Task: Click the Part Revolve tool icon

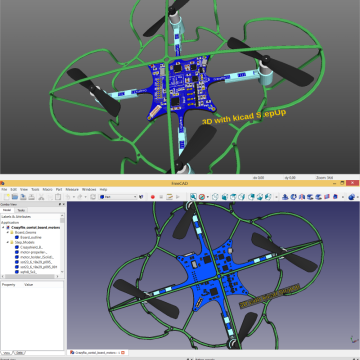Action: click(x=294, y=197)
